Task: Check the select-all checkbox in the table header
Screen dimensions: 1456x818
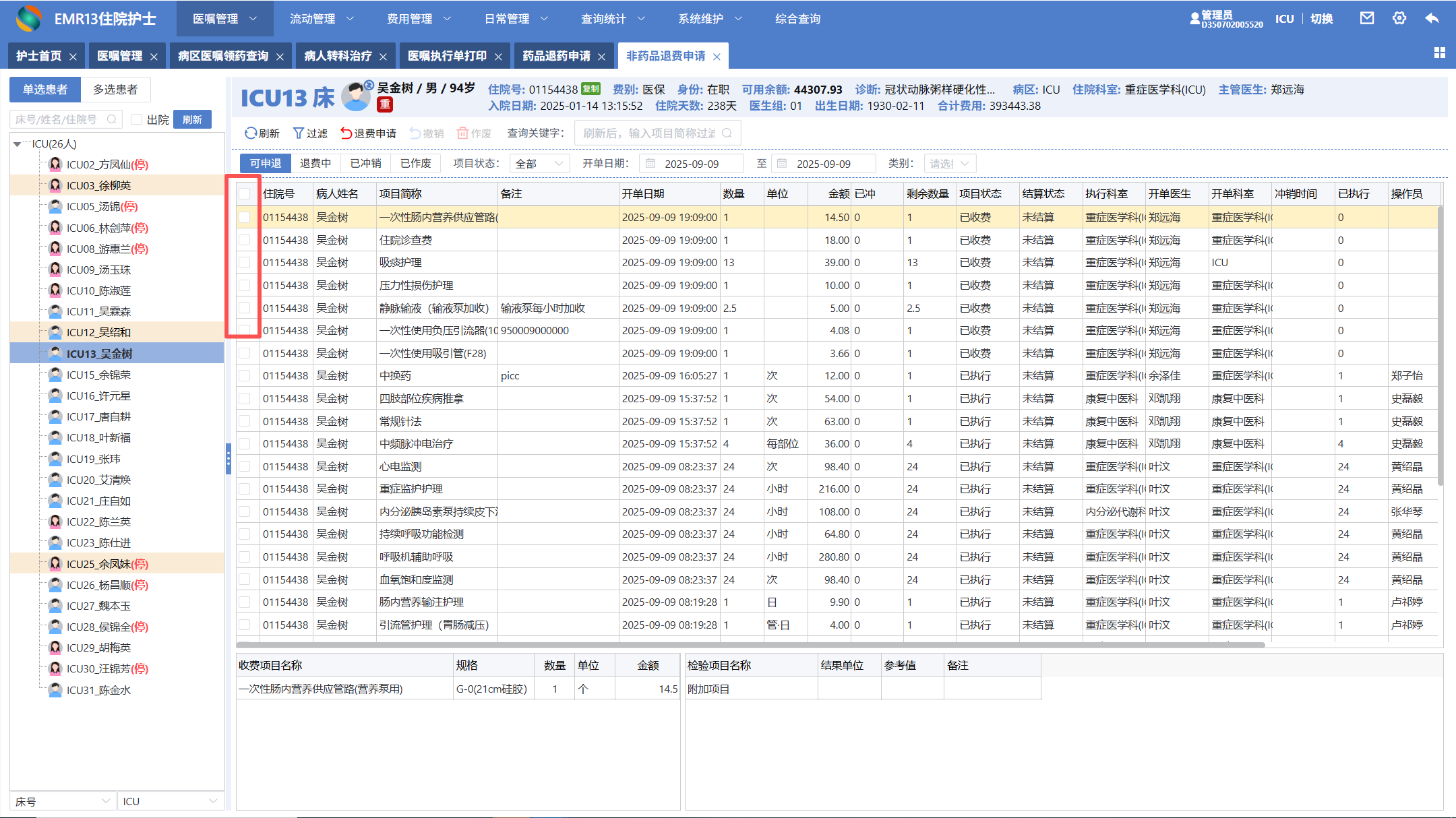Action: pos(244,194)
